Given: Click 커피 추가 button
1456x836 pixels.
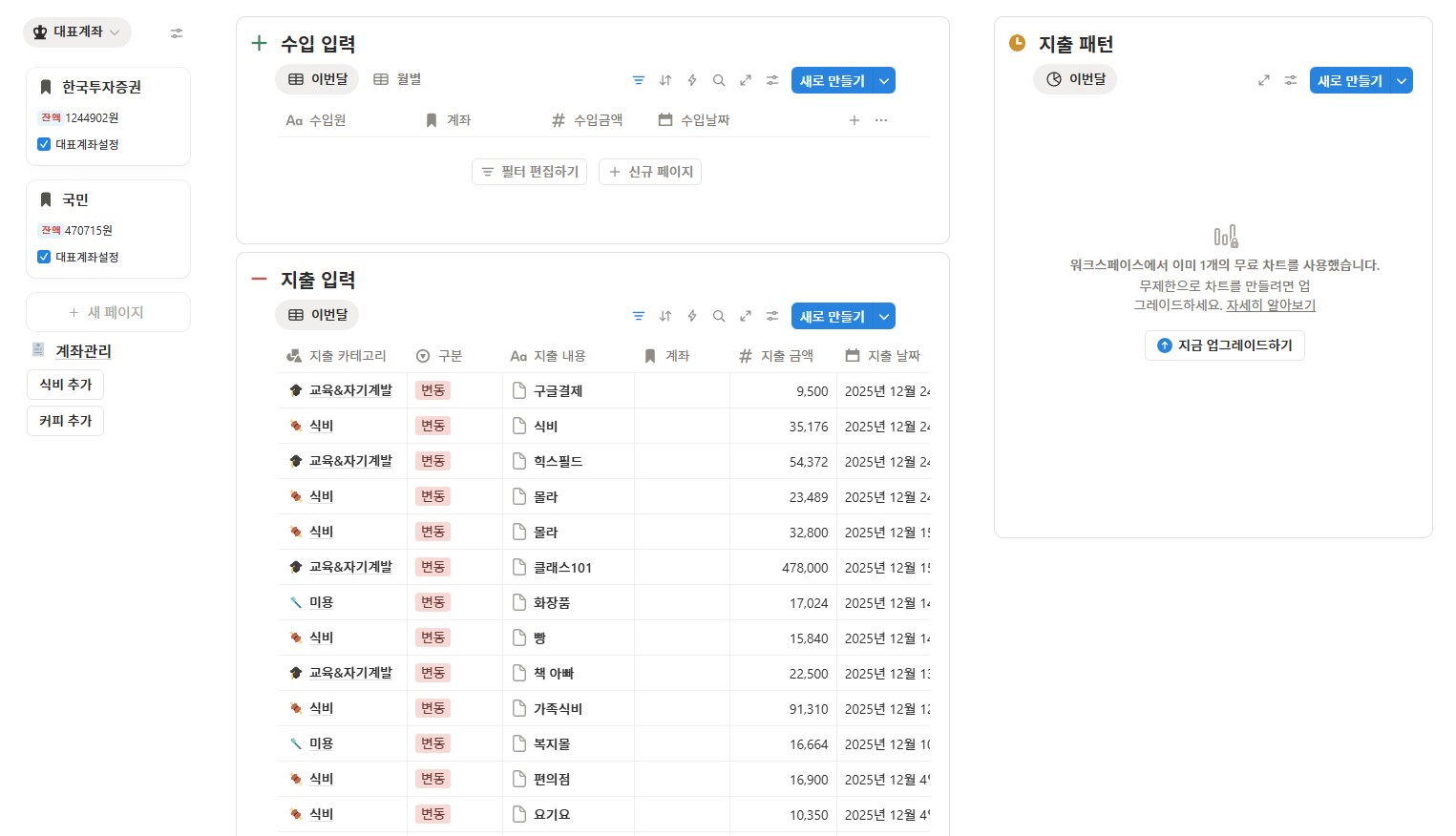Looking at the screenshot, I should [66, 421].
